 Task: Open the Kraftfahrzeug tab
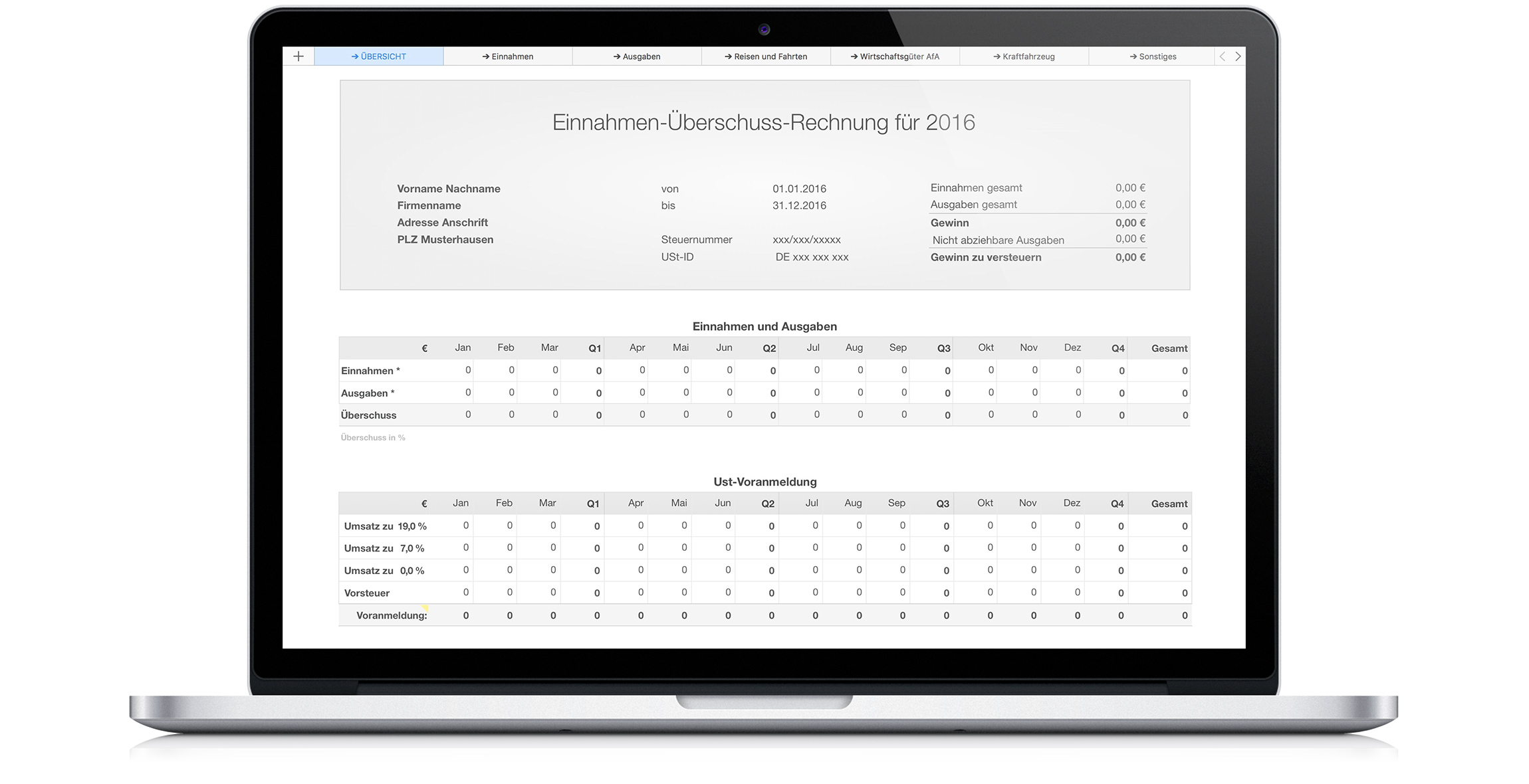(x=1024, y=56)
